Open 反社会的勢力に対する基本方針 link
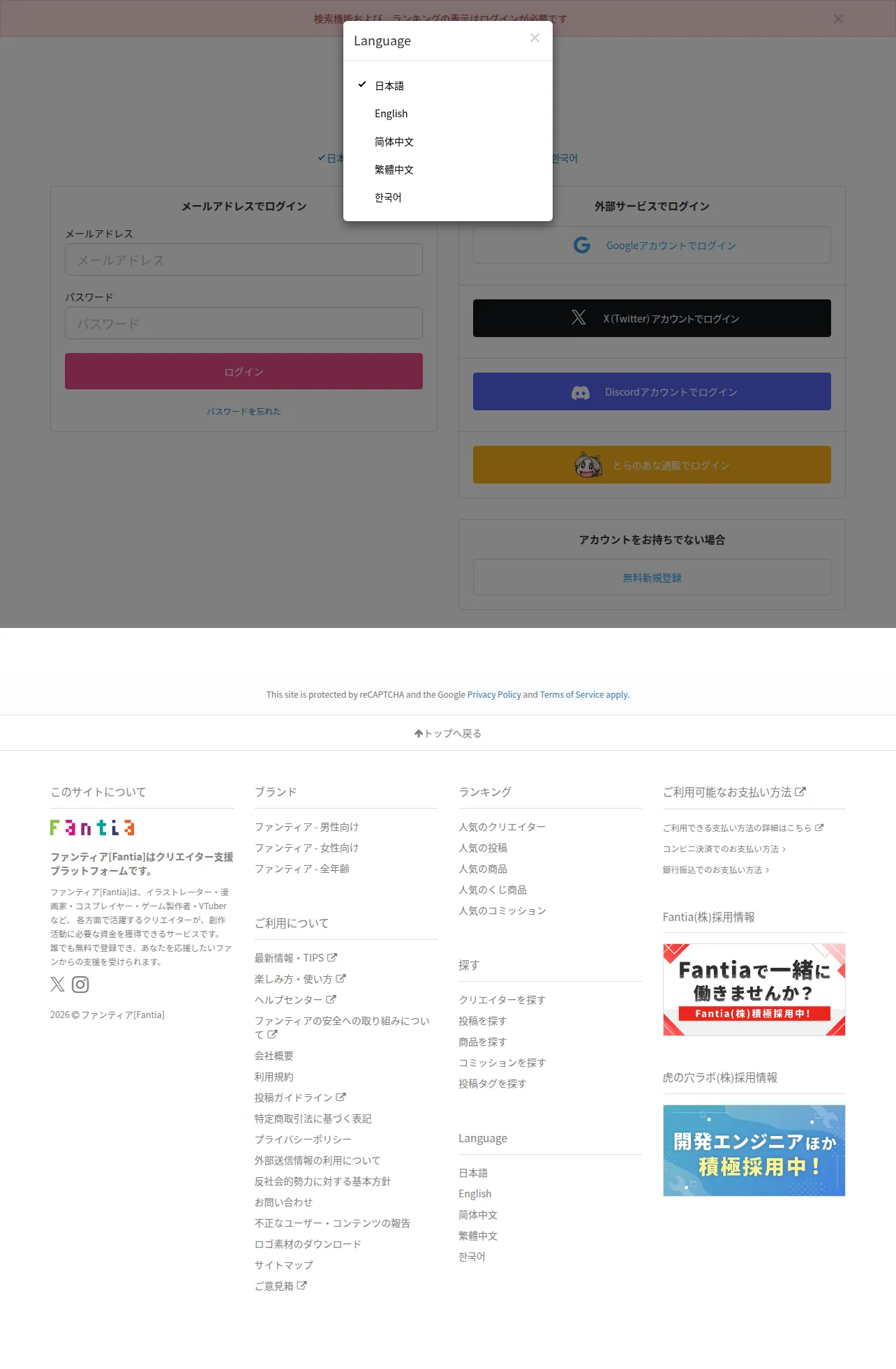Screen dimensions: 896x1369 coord(323,1181)
